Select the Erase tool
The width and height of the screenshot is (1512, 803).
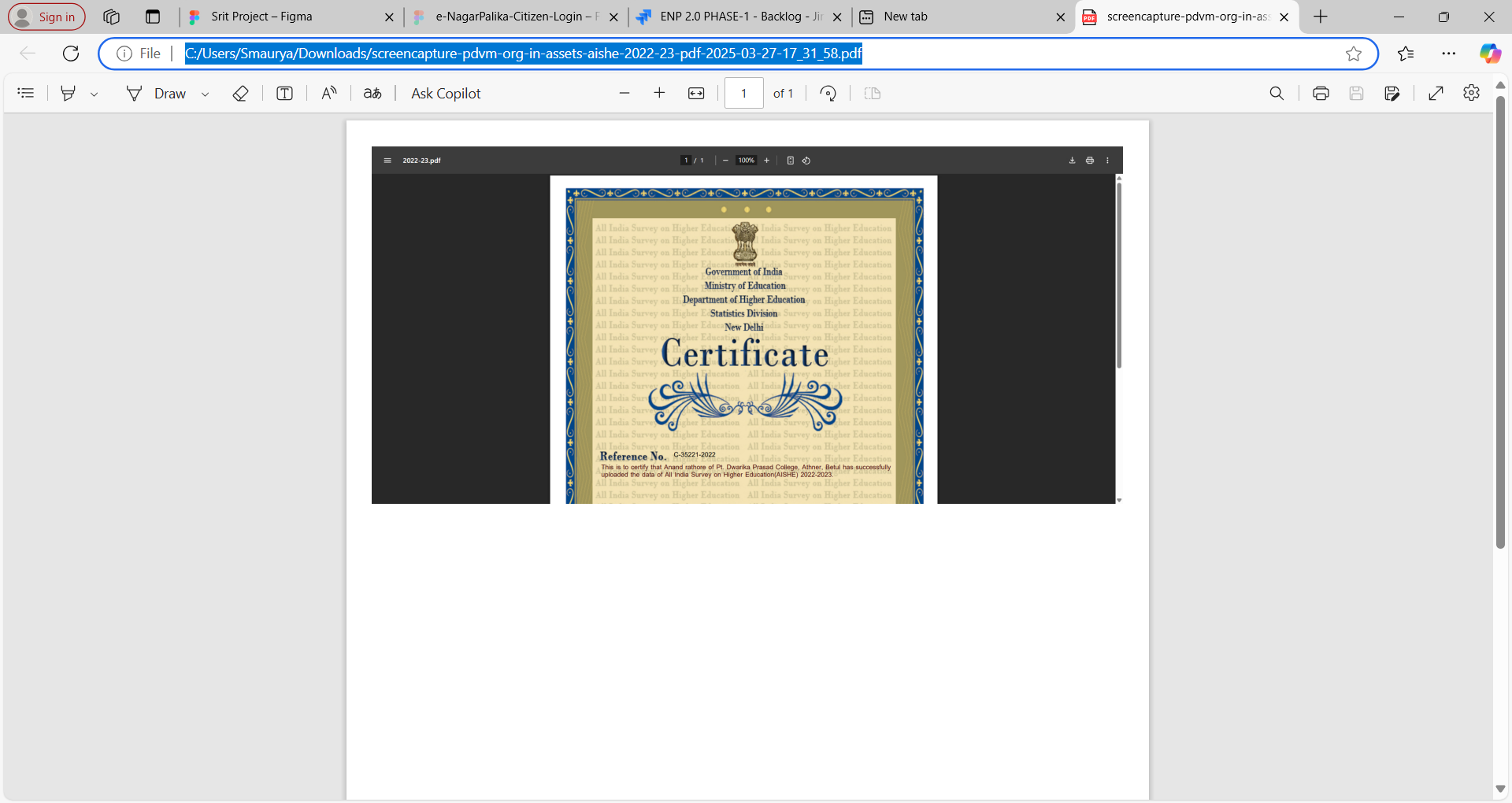coord(241,93)
